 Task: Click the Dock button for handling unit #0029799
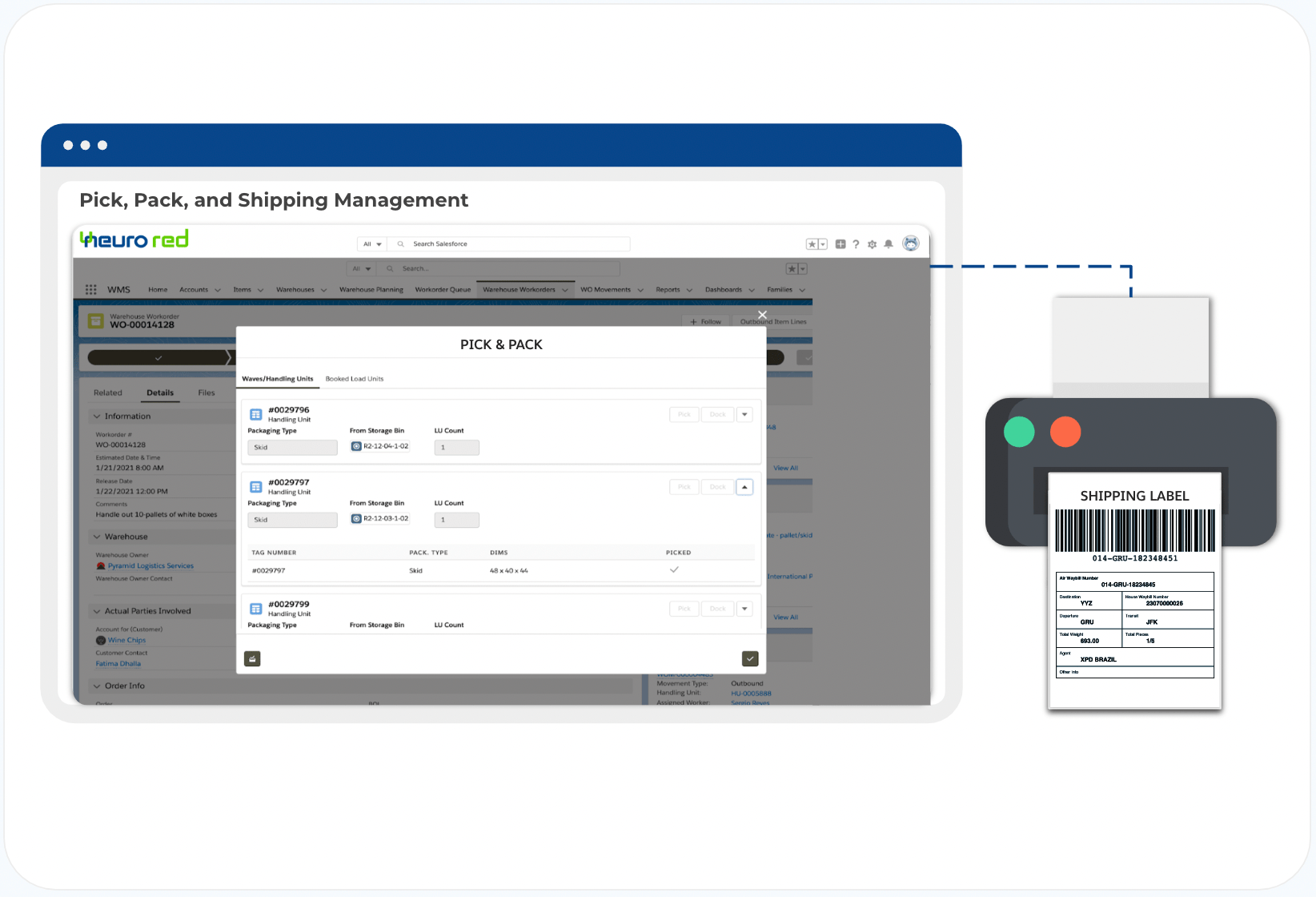coord(716,609)
